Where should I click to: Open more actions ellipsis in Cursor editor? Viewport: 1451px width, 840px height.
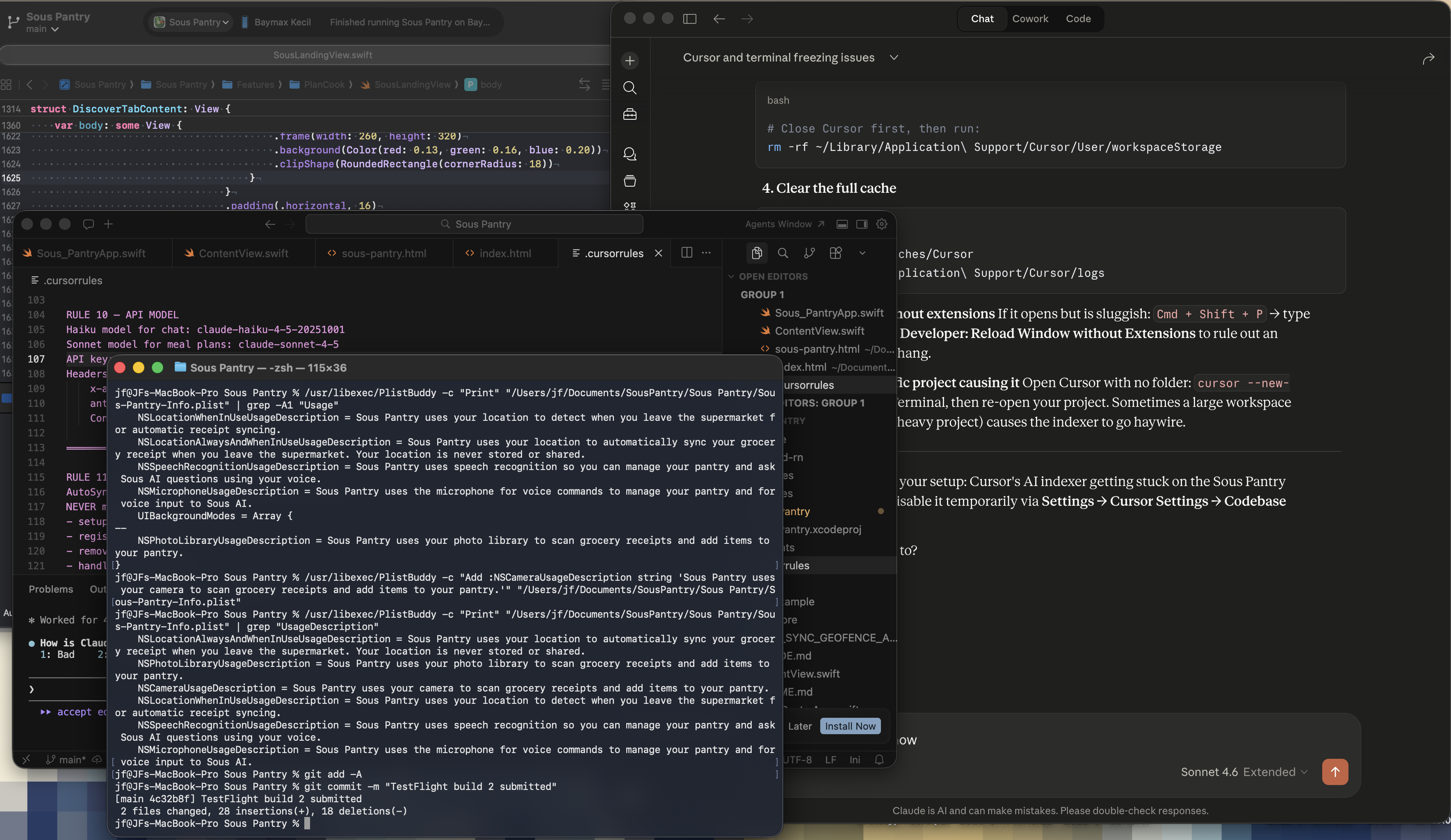click(707, 253)
